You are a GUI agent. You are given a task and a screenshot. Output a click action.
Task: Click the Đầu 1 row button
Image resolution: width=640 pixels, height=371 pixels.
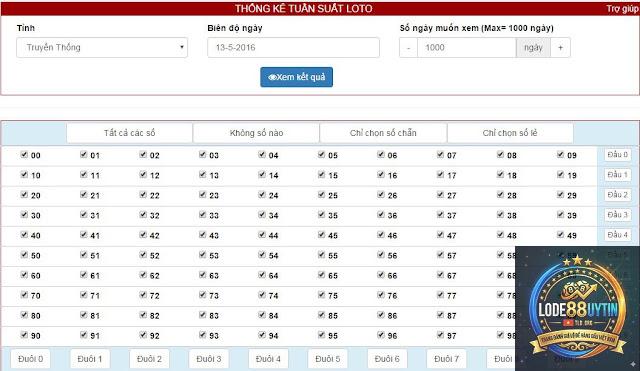click(x=618, y=175)
